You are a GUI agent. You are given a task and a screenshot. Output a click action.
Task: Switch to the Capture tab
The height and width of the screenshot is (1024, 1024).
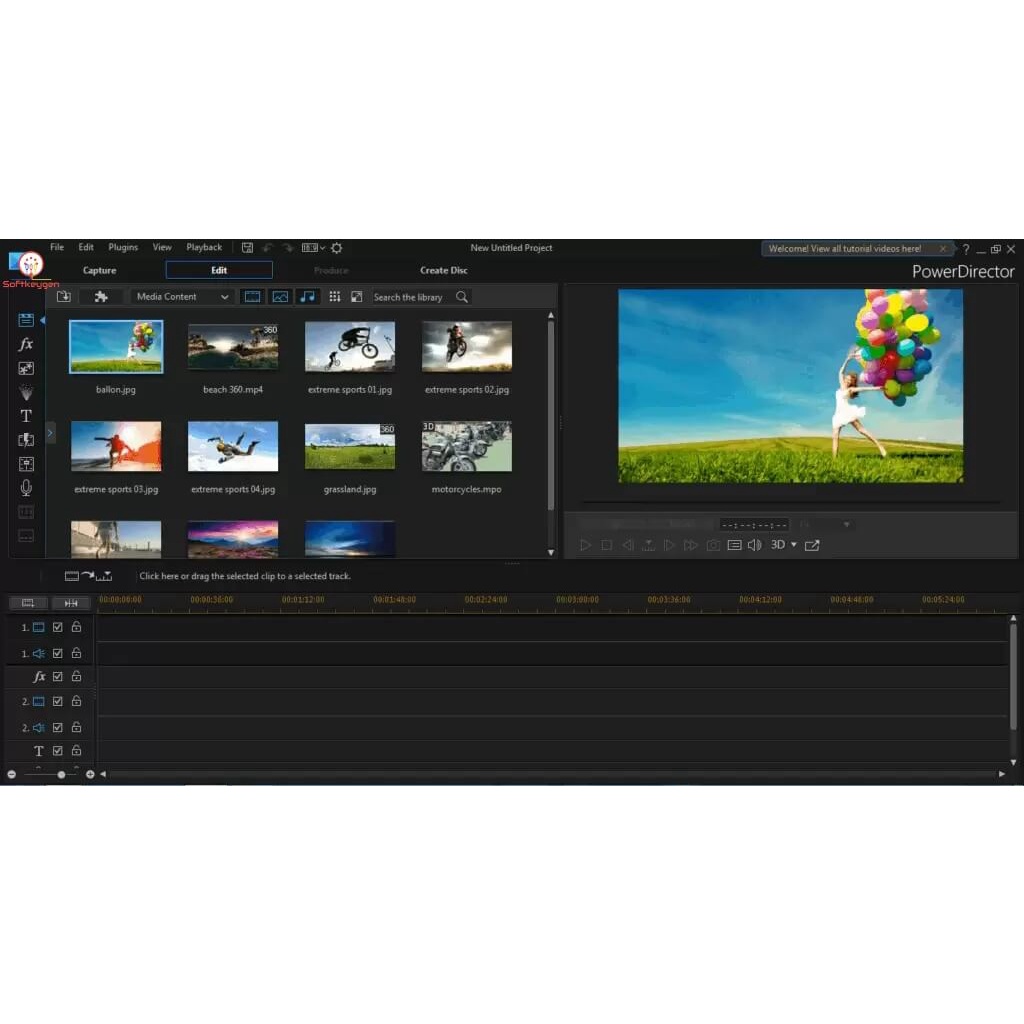pyautogui.click(x=99, y=270)
